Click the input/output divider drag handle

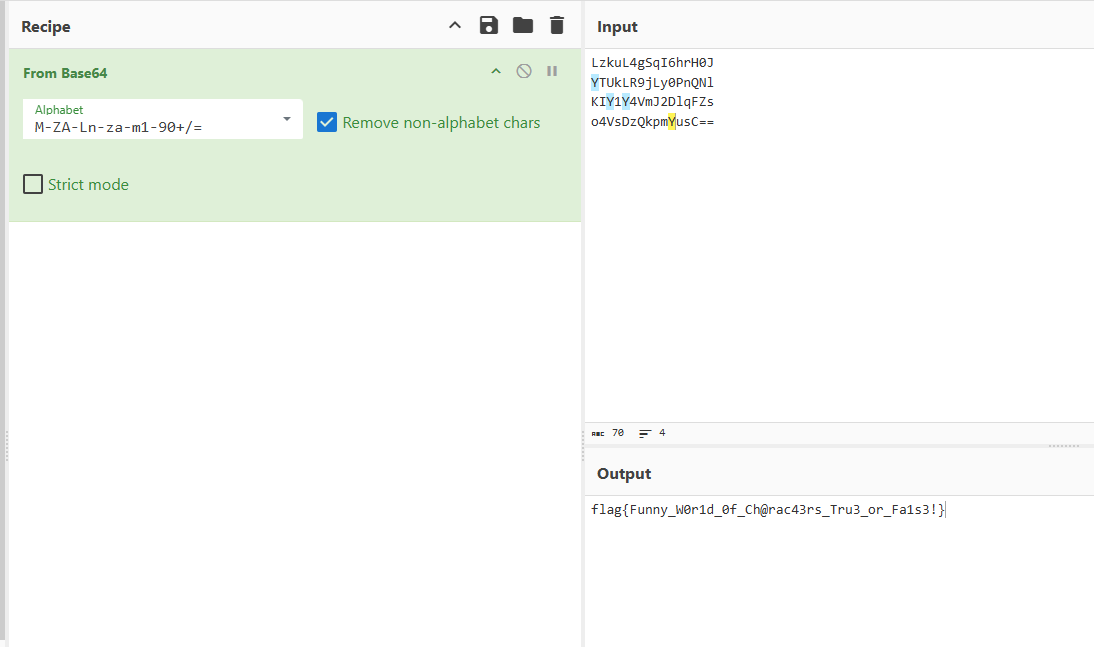[1063, 446]
